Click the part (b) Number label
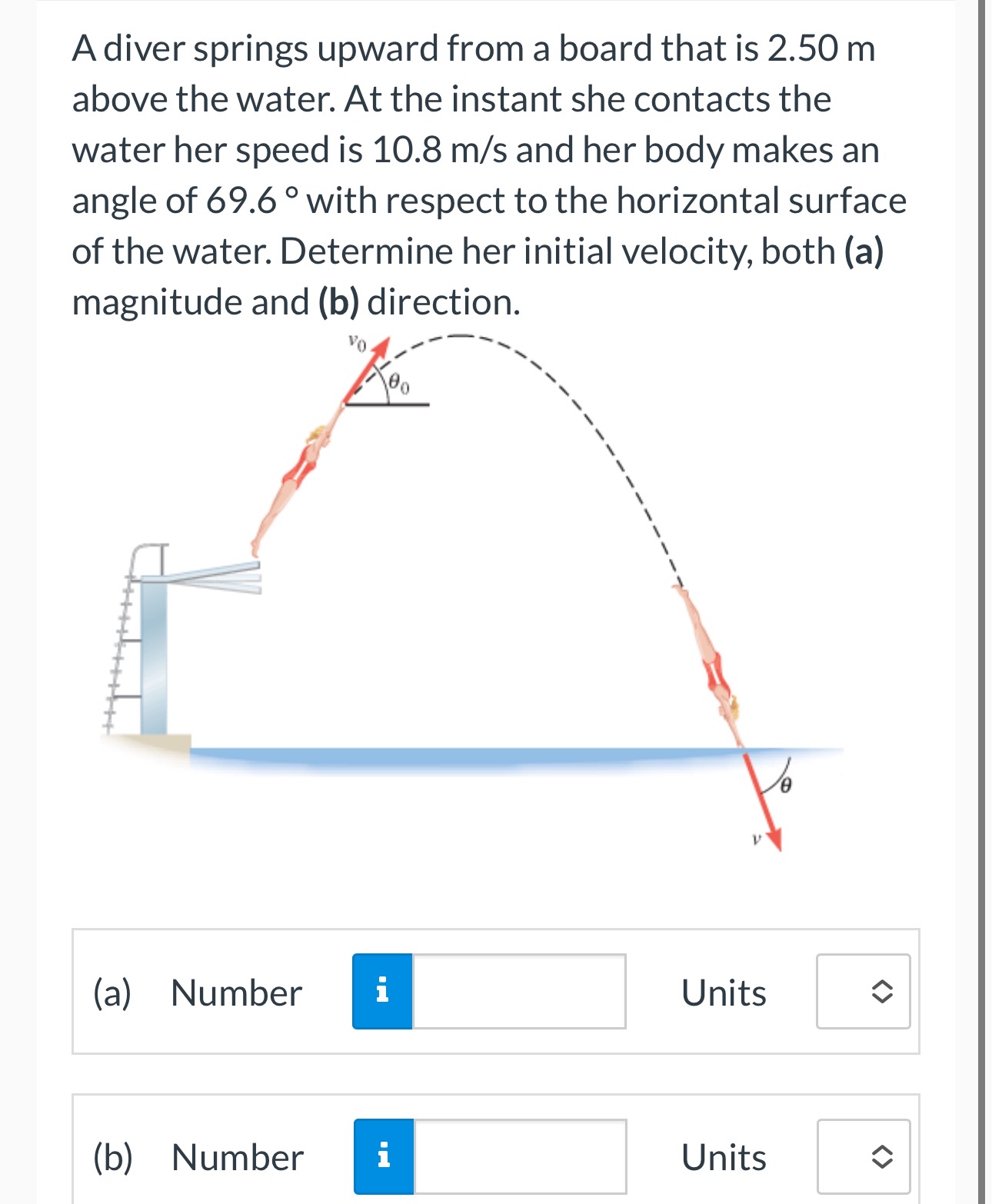 tap(233, 1158)
